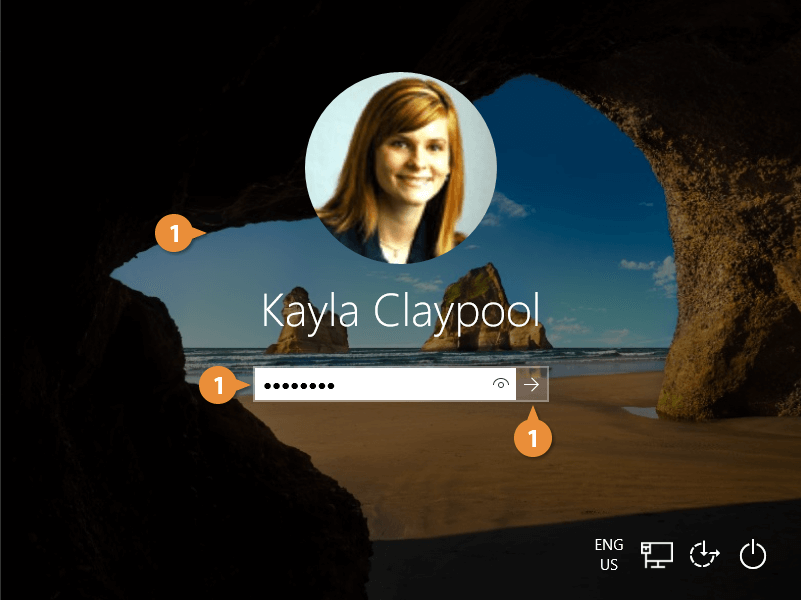Click the orange badge beside password field
This screenshot has height=600, width=801.
(x=218, y=385)
